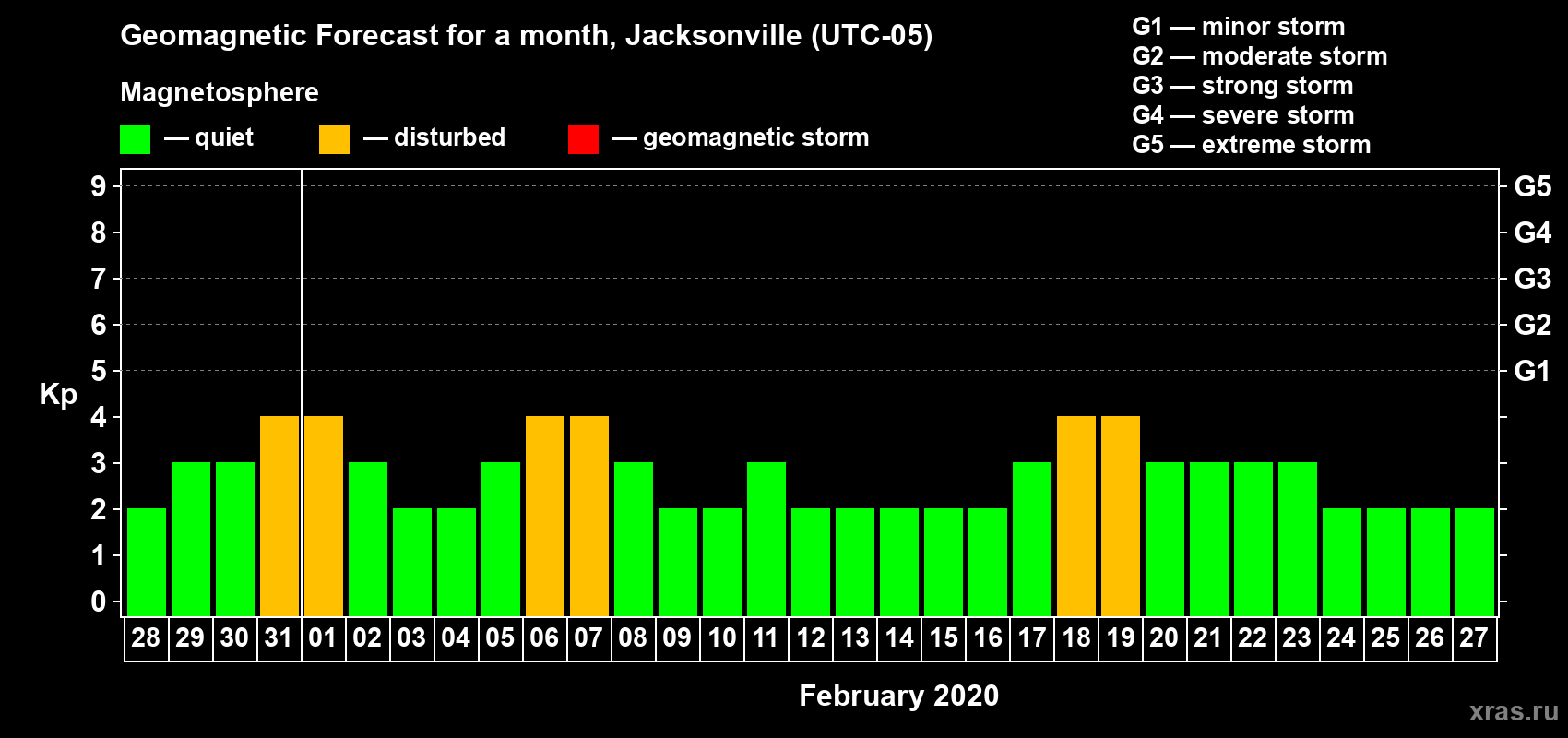The height and width of the screenshot is (738, 1568).
Task: Click the G3 marker on right axis
Action: [1533, 279]
